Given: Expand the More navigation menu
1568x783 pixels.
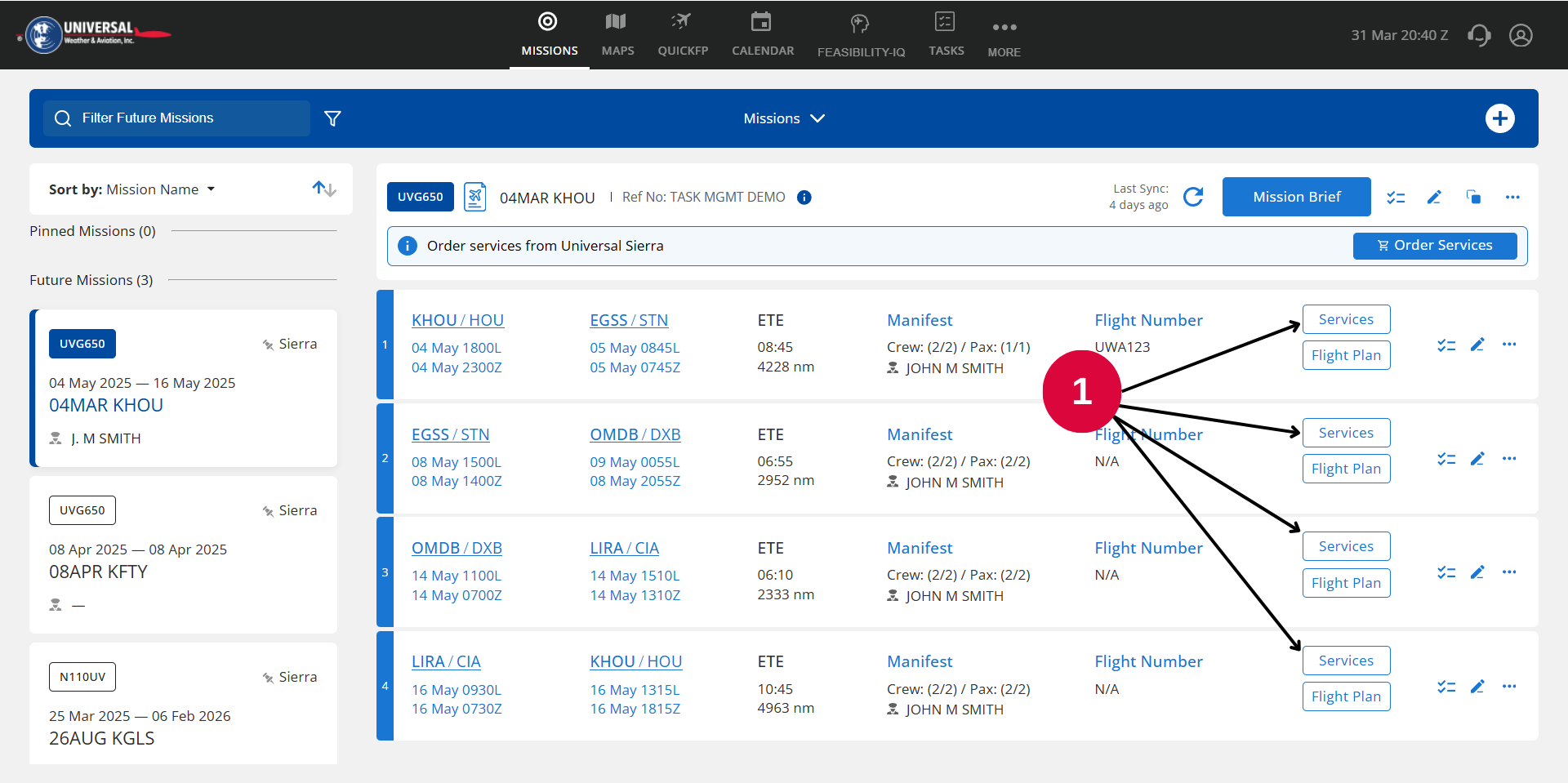Looking at the screenshot, I should tap(1004, 37).
